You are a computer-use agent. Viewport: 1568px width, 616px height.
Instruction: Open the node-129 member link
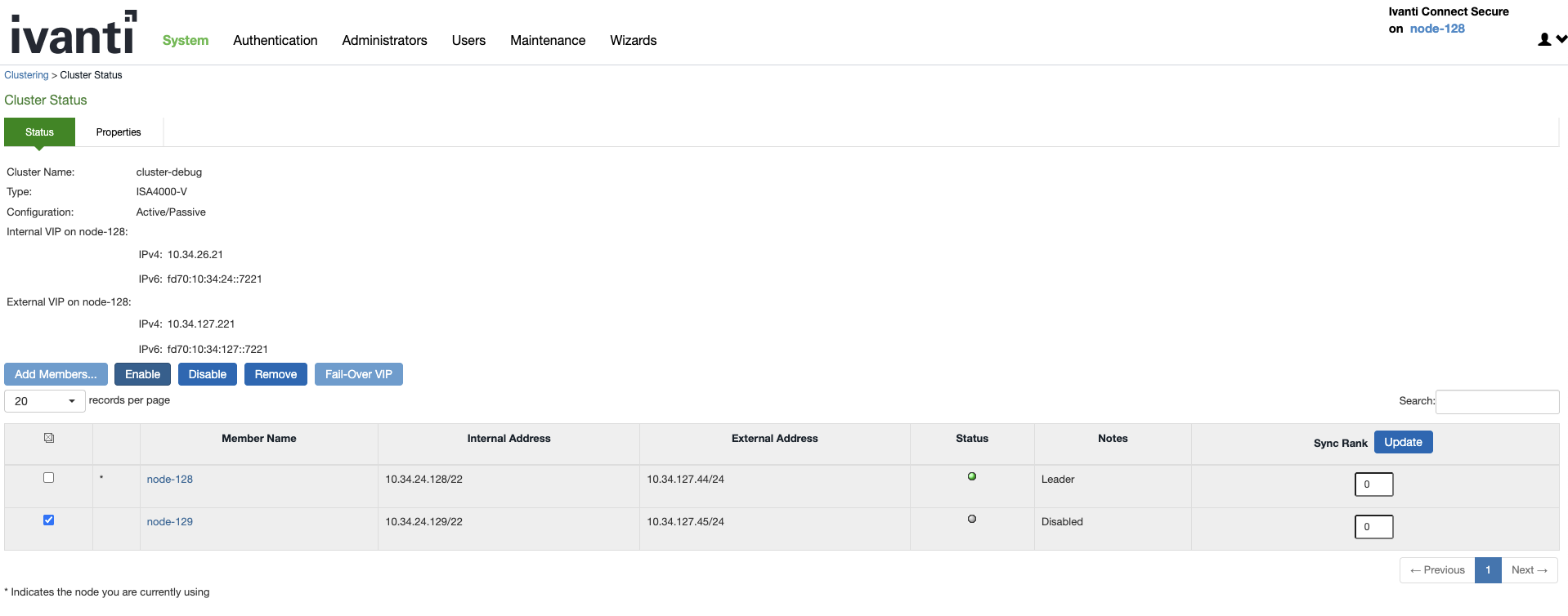(170, 522)
